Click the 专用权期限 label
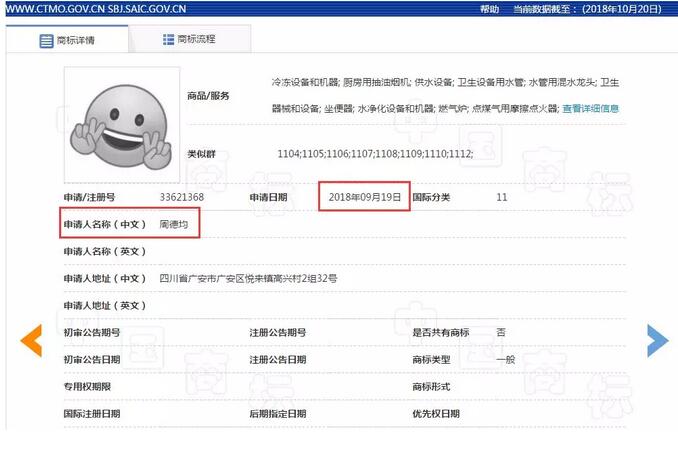This screenshot has width=678, height=457. coord(87,387)
